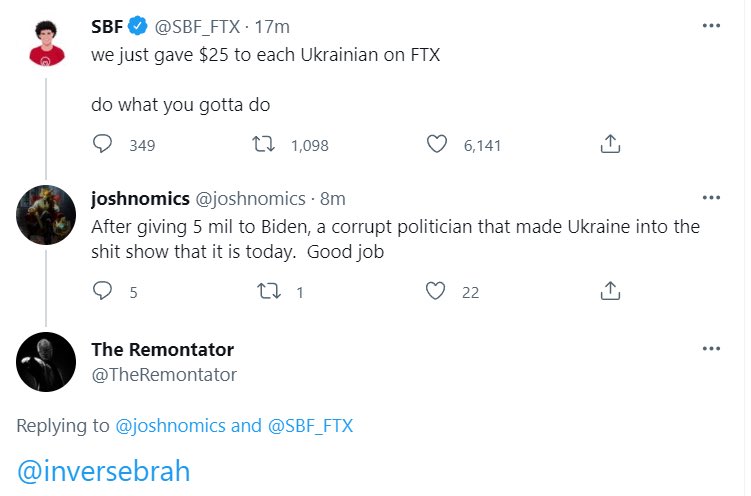Retweet joshnomics' reply
Image resolution: width=751 pixels, height=496 pixels.
pos(267,291)
